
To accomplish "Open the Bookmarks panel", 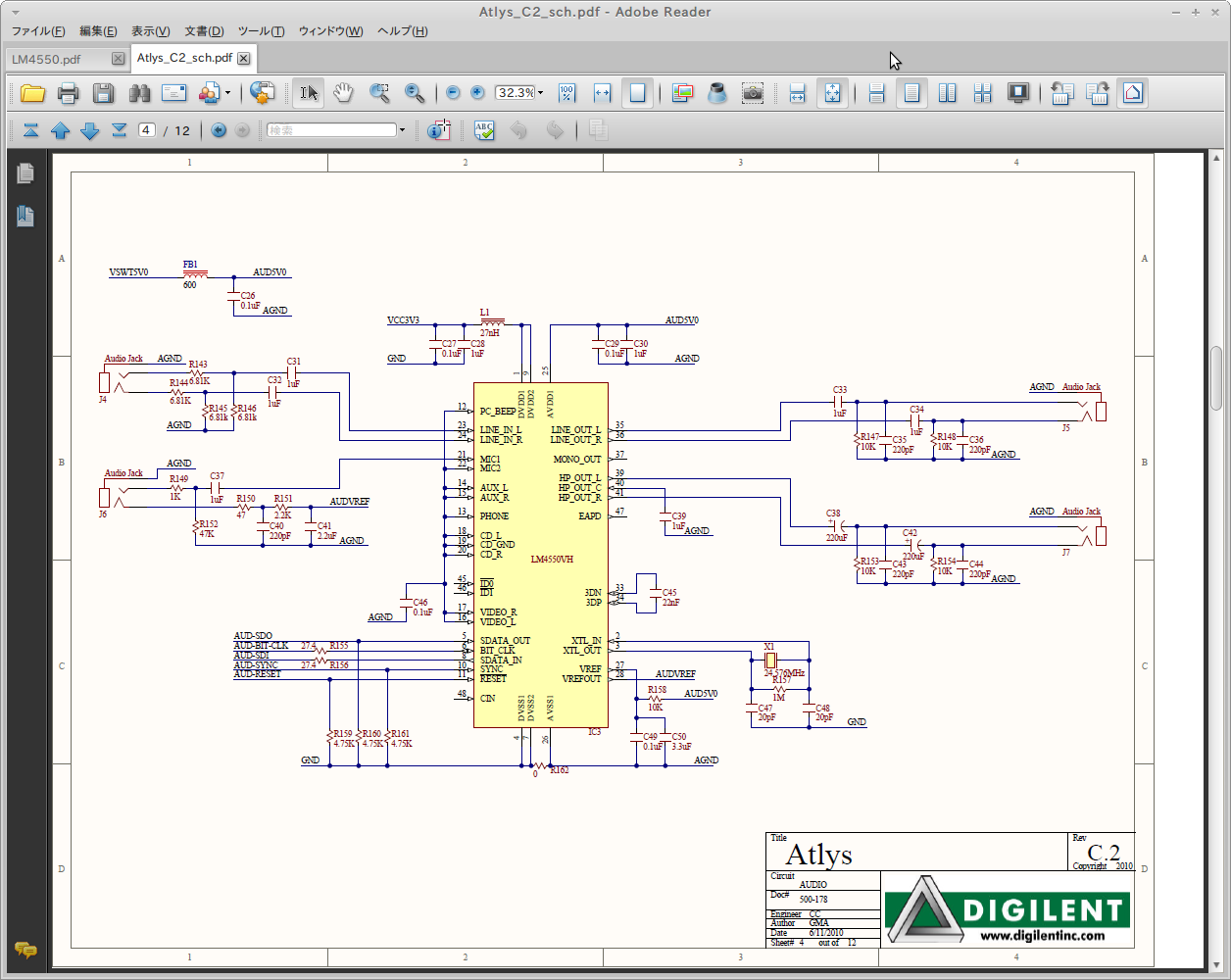I will pos(25,216).
